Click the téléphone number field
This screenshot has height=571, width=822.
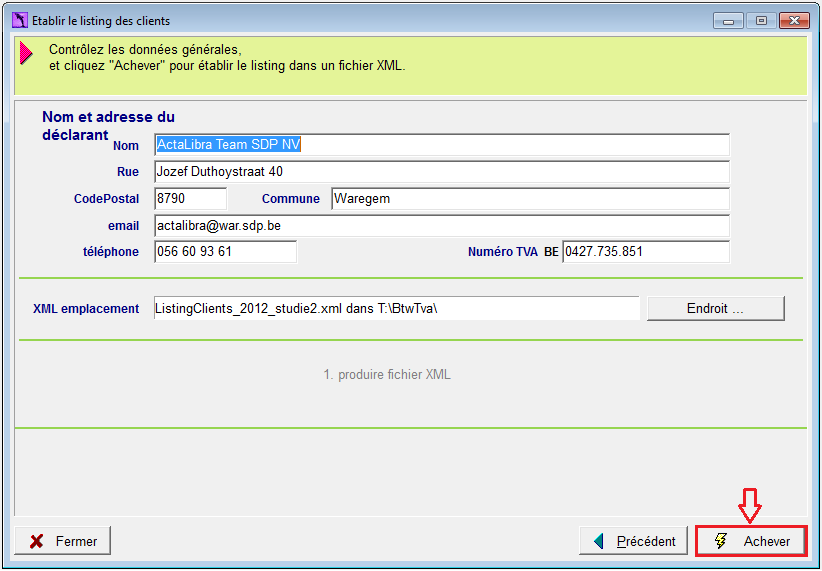pos(225,252)
